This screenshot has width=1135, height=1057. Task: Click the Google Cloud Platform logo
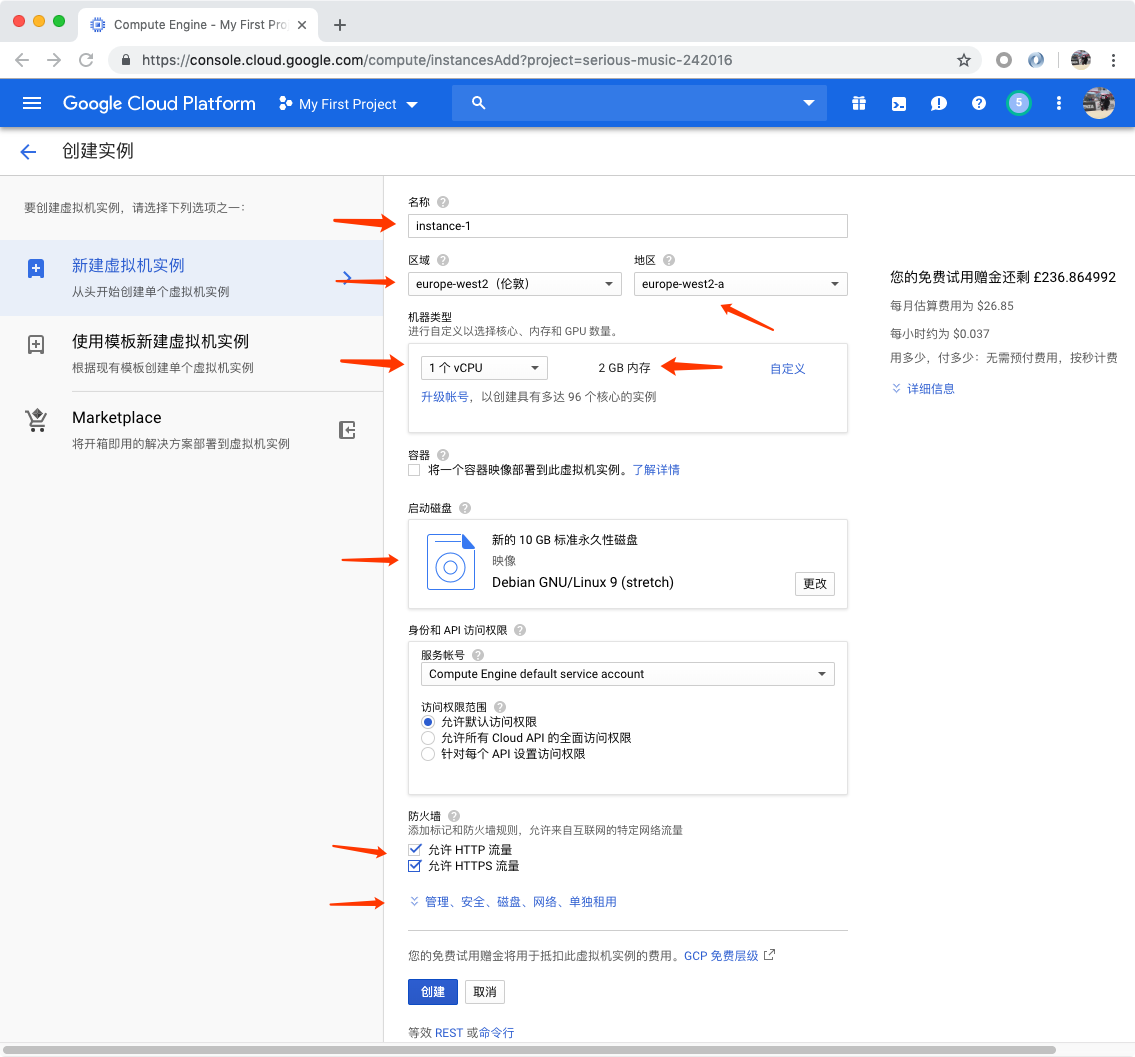pyautogui.click(x=159, y=104)
